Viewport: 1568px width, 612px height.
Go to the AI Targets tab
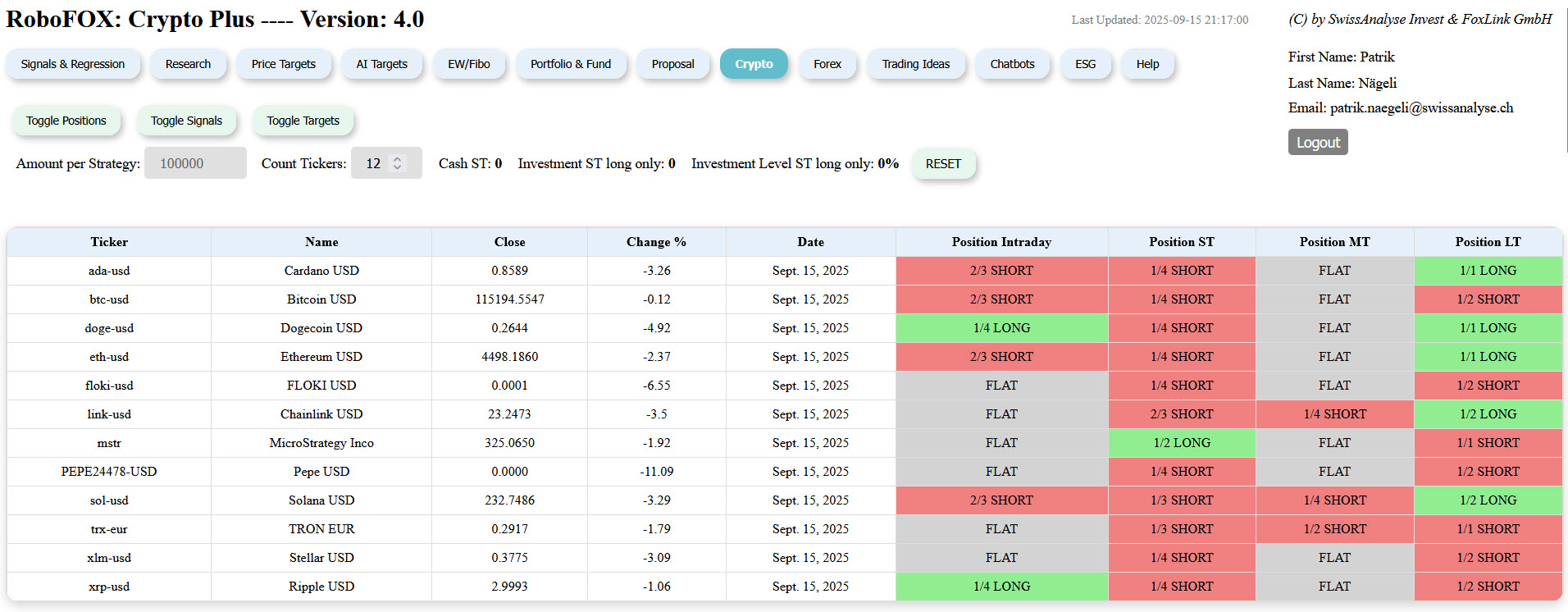click(x=381, y=64)
